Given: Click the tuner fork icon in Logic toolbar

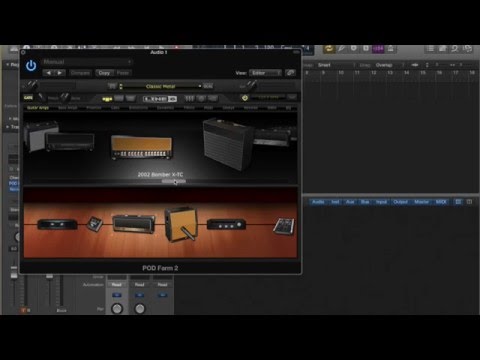Looking at the screenshot, I should pos(341,49).
